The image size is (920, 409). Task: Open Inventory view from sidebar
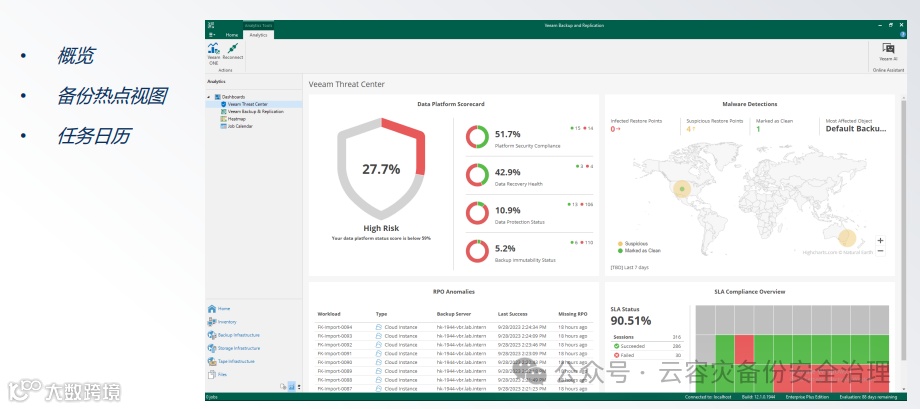(222, 322)
